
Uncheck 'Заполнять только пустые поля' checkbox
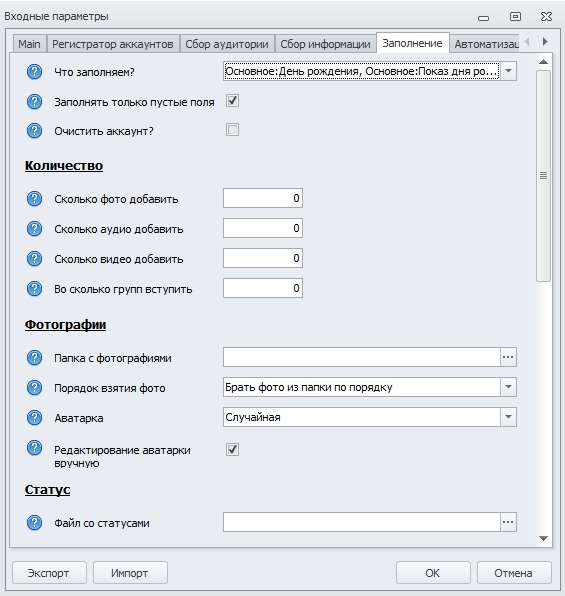[232, 101]
